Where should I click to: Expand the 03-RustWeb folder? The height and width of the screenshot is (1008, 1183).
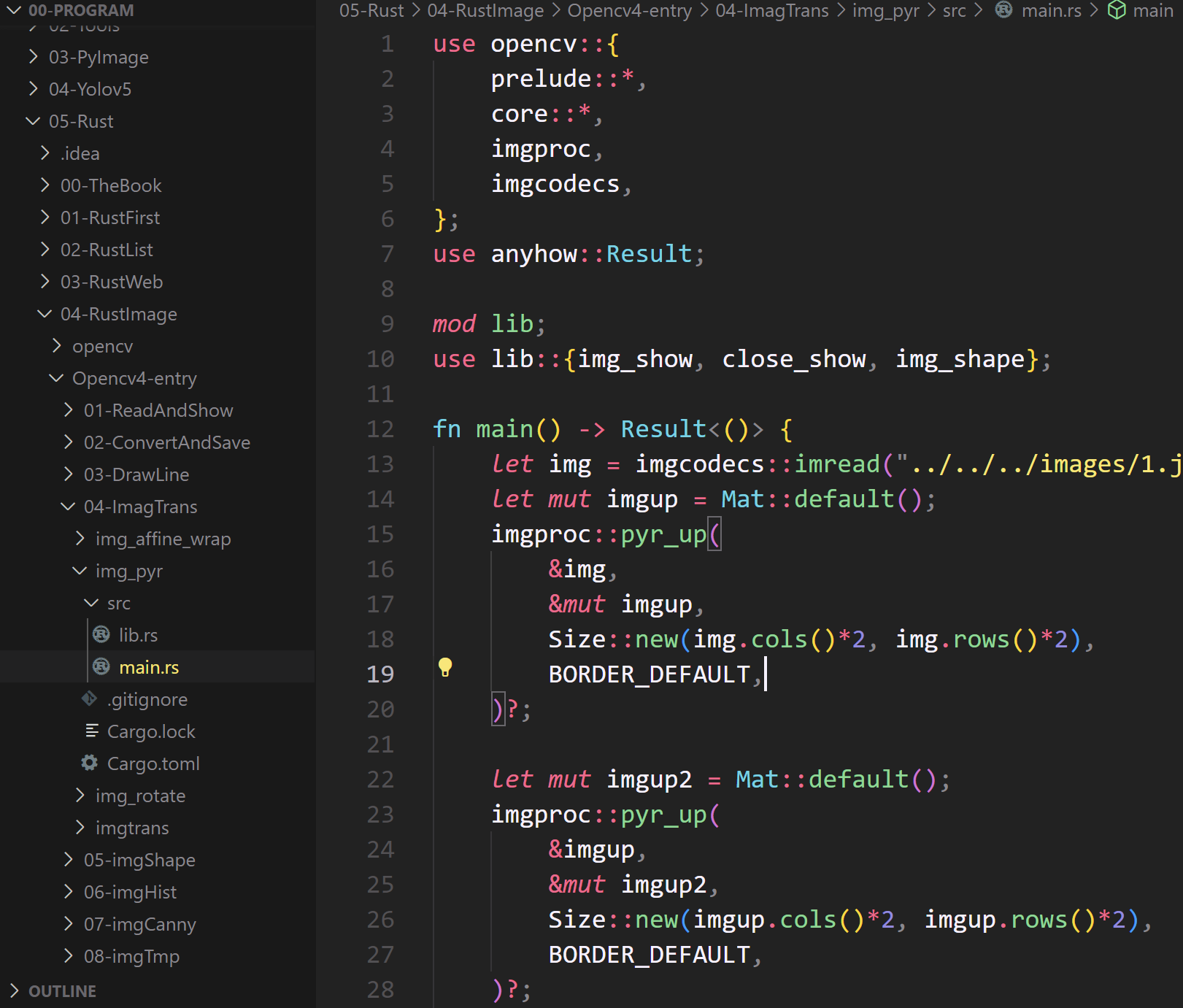pos(45,282)
